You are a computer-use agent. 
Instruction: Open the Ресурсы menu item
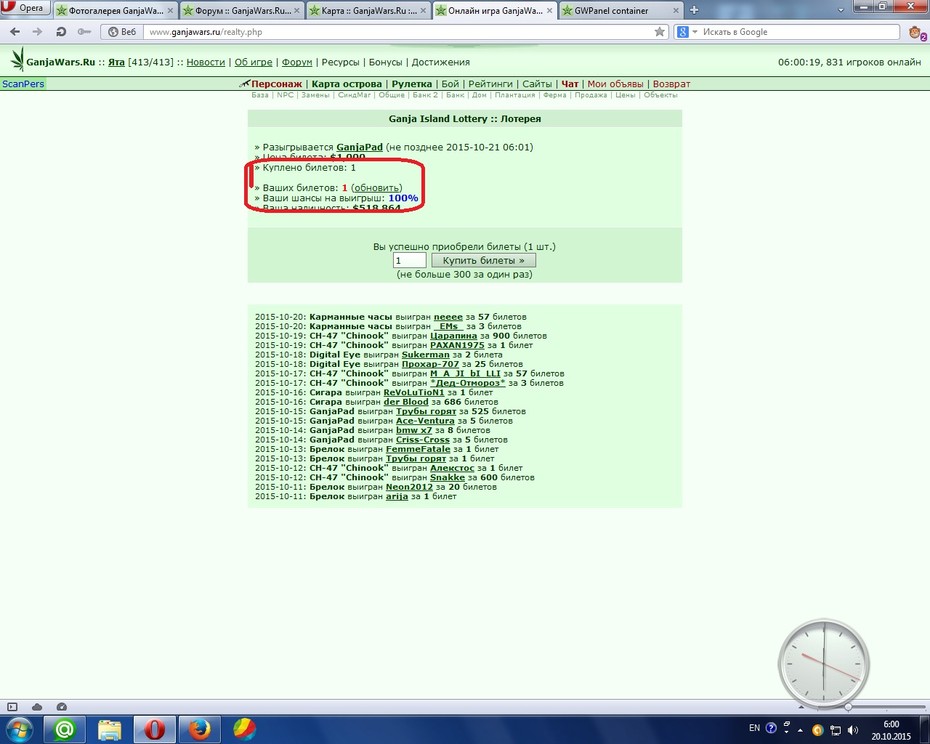click(x=340, y=62)
